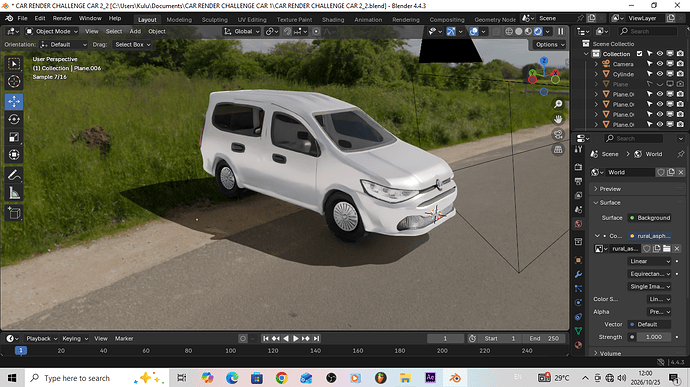Disable Camera in renders via camera icon
Viewport: 690px width, 387px height.
coord(680,64)
